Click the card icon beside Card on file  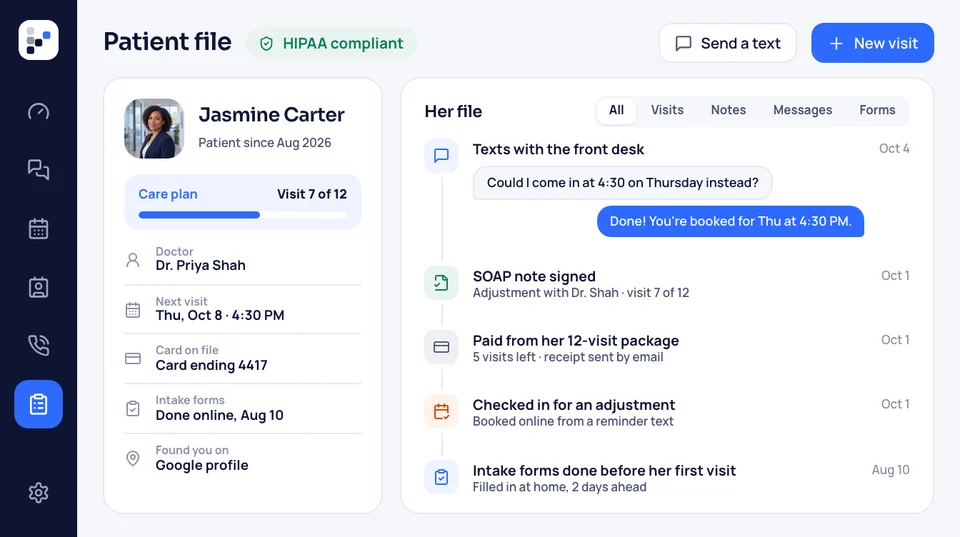pyautogui.click(x=133, y=359)
